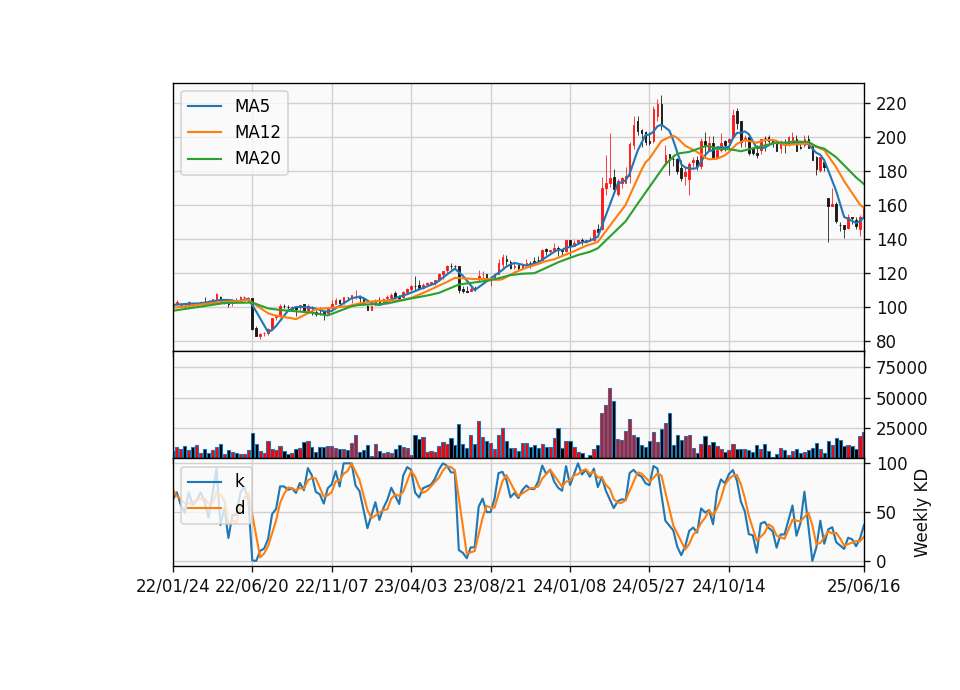The image size is (960, 690).
Task: Click the Weekly KD axis label
Action: click(920, 513)
